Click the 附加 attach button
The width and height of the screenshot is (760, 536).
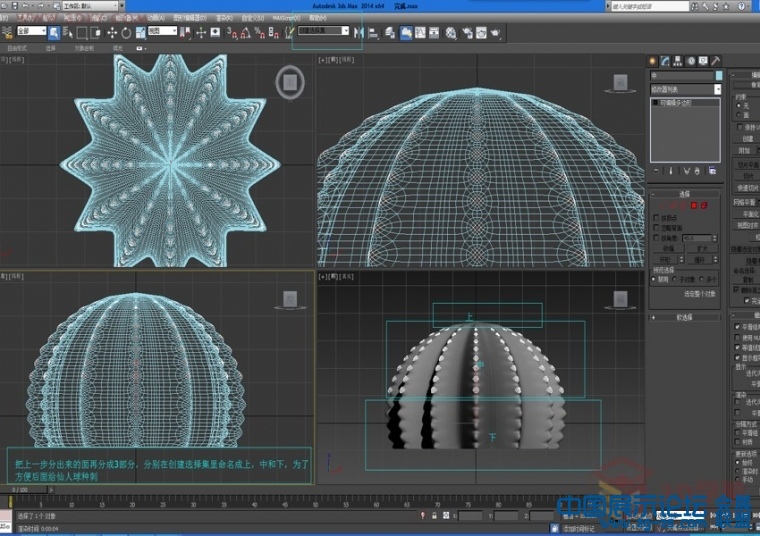[x=744, y=151]
